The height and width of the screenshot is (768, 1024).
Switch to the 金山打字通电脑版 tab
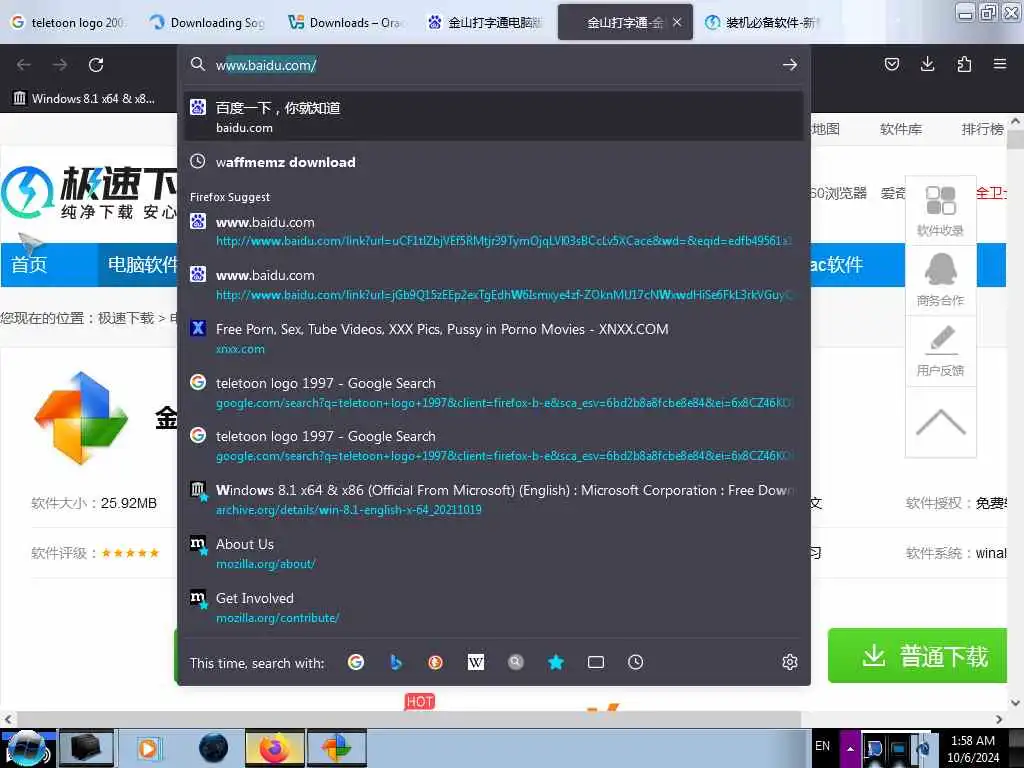click(x=487, y=22)
